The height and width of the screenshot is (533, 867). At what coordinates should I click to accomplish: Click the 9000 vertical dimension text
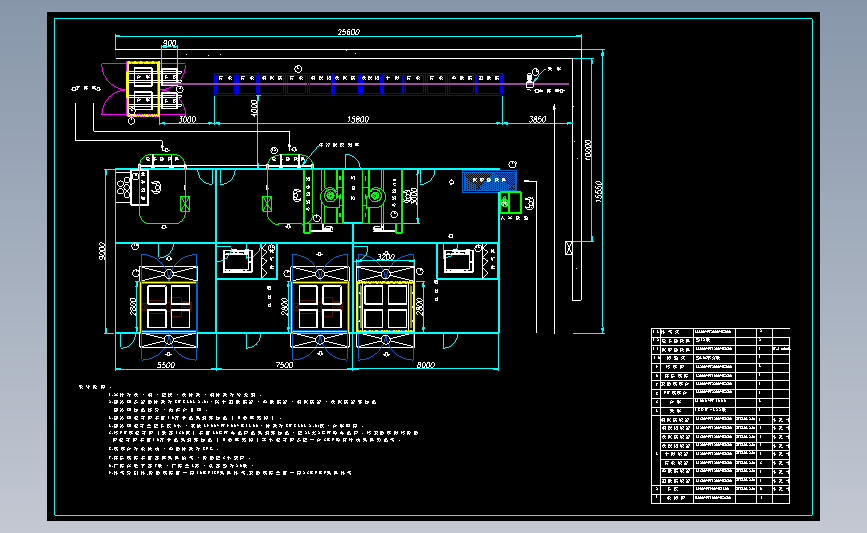point(102,251)
